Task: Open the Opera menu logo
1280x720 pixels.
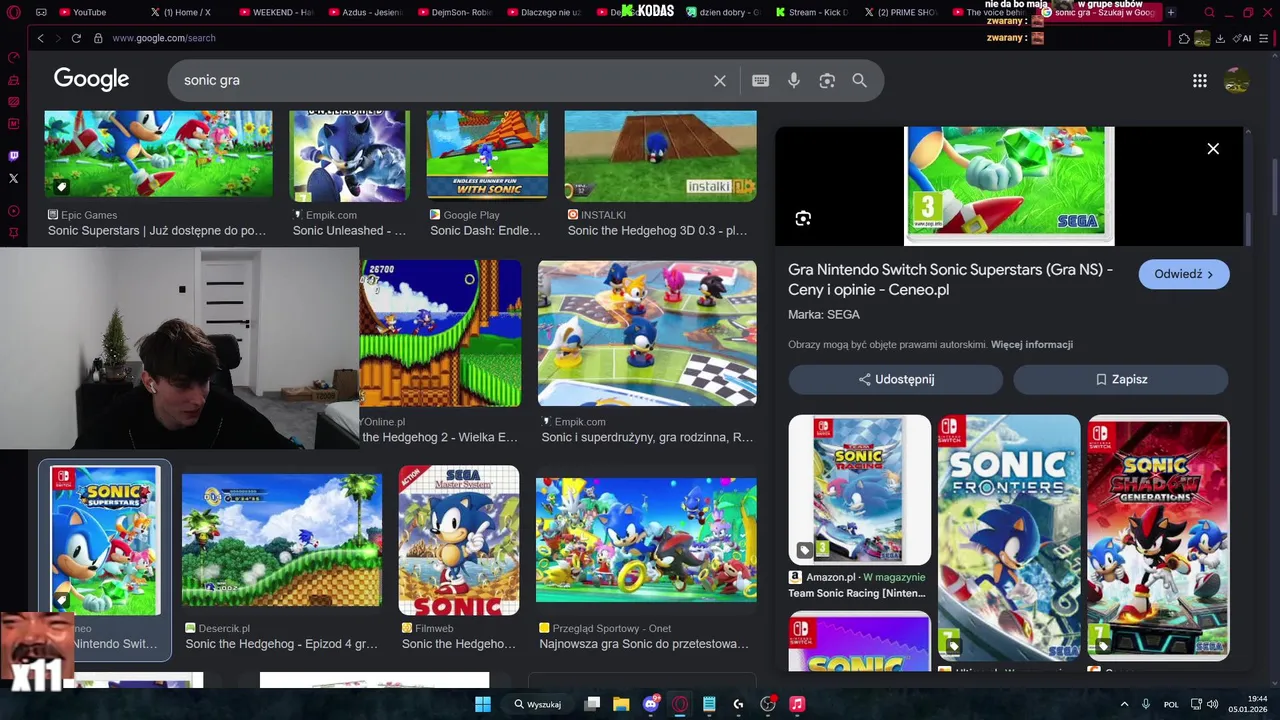Action: (13, 12)
